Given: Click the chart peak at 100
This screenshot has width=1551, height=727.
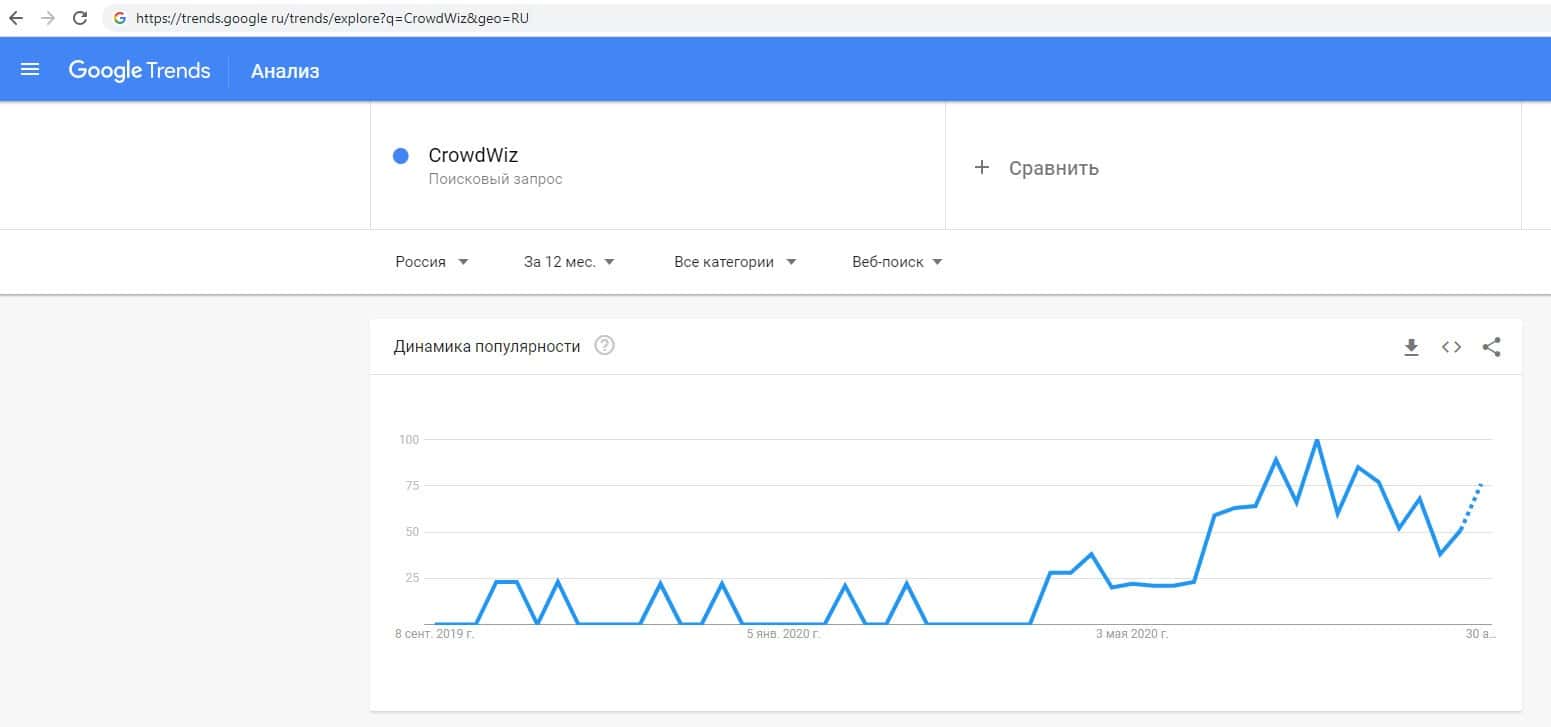Looking at the screenshot, I should 1317,440.
